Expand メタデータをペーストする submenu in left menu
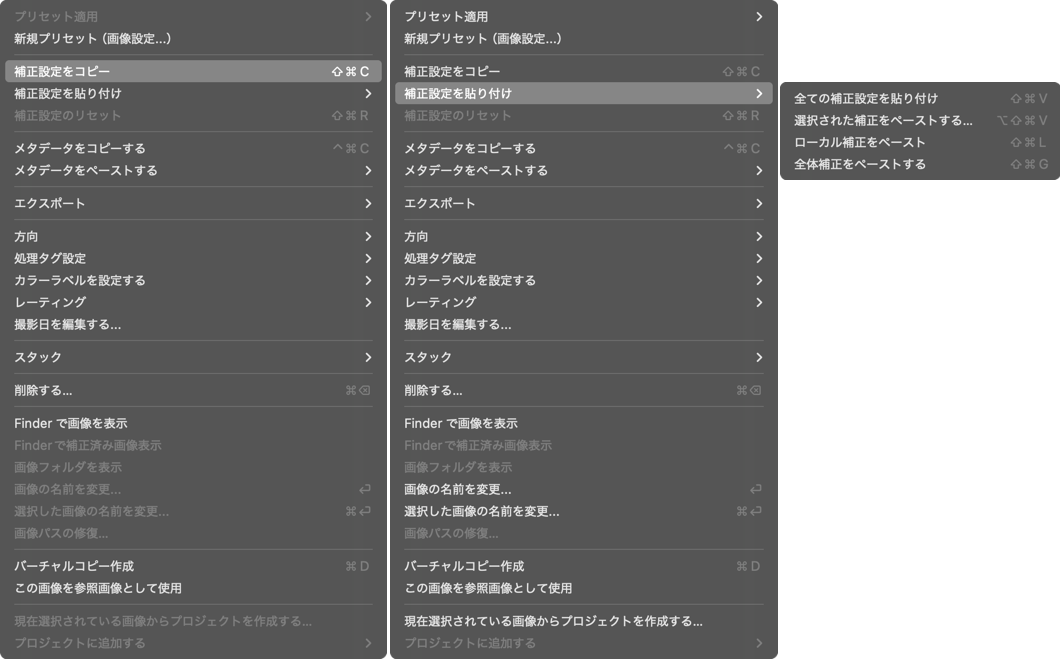 click(193, 170)
